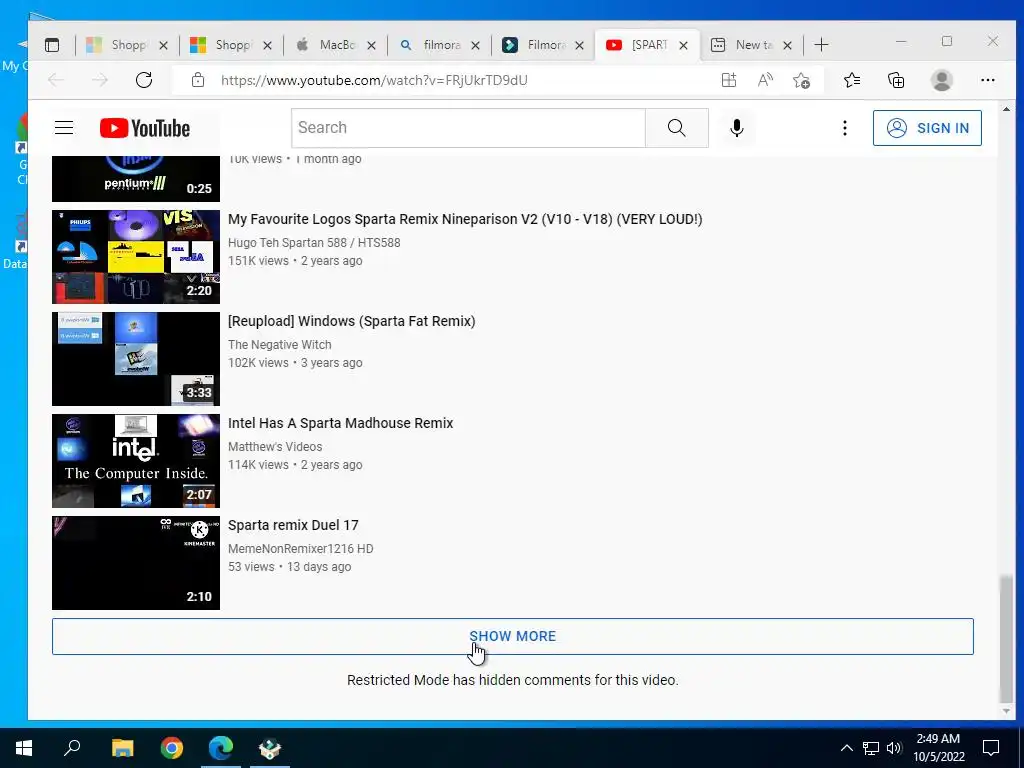Click the 2:10 Sparta Duel thumbnail
The width and height of the screenshot is (1024, 768).
[x=136, y=562]
